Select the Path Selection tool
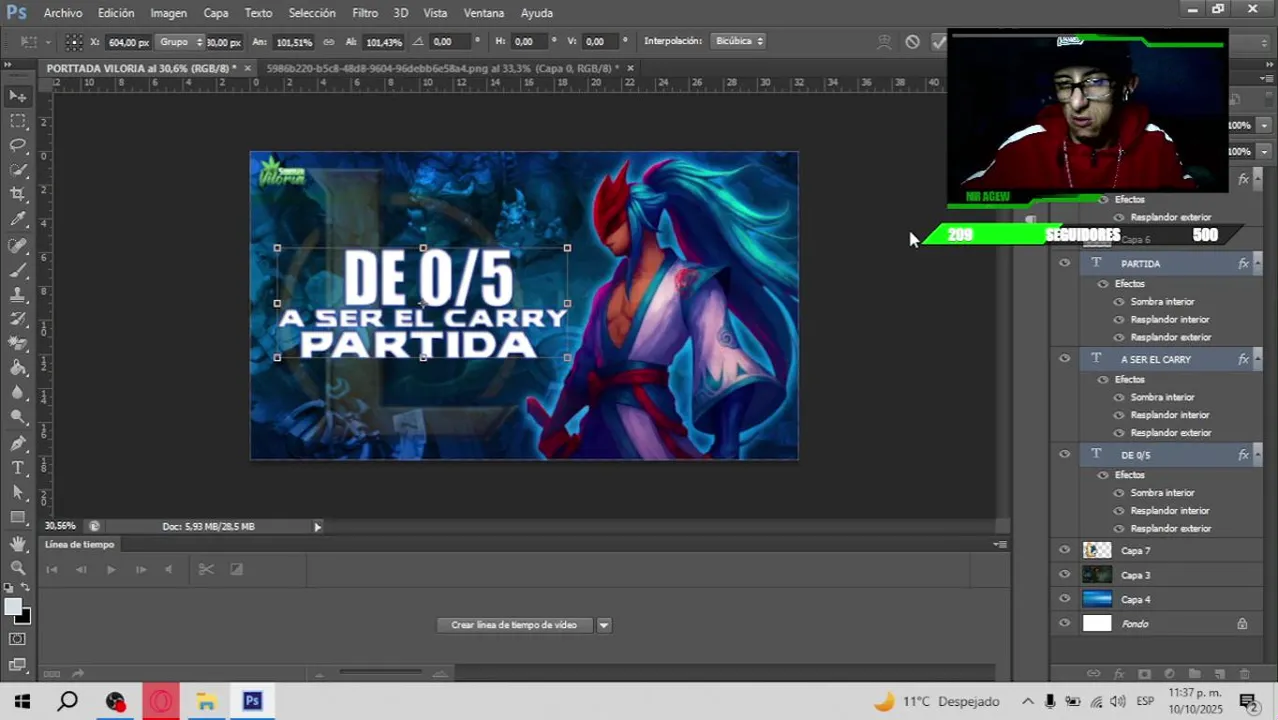 [18, 492]
